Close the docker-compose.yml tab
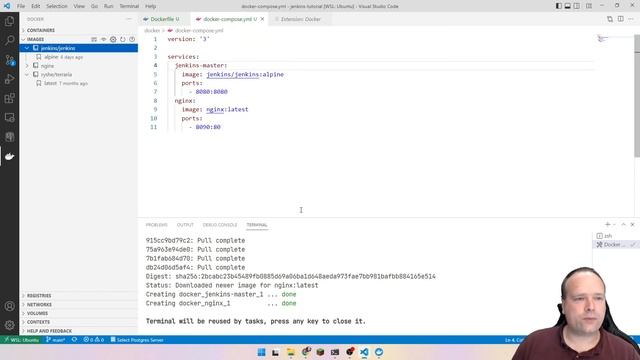The image size is (640, 360). point(262,19)
